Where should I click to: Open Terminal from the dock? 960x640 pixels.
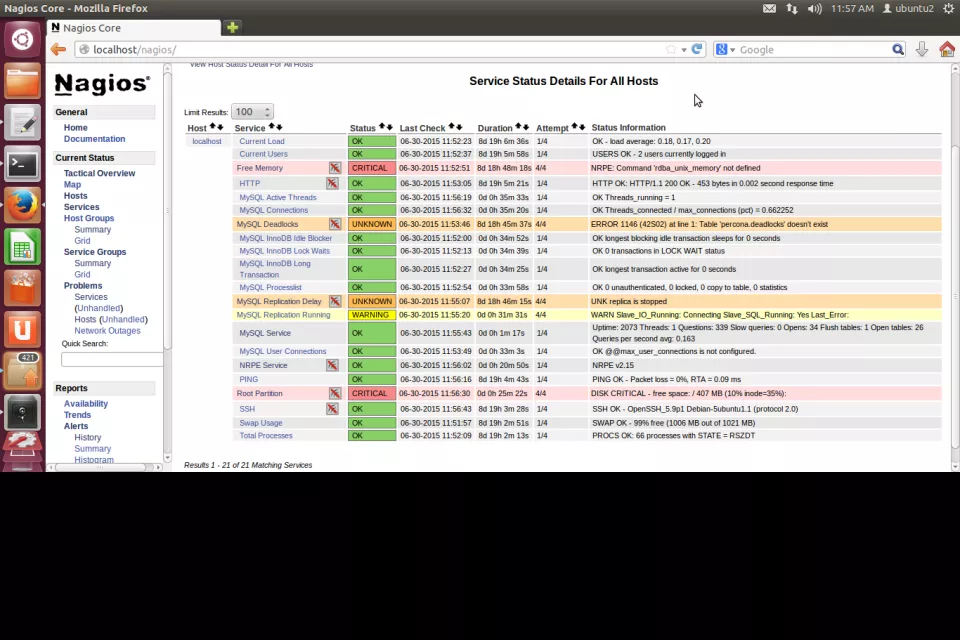pyautogui.click(x=22, y=164)
